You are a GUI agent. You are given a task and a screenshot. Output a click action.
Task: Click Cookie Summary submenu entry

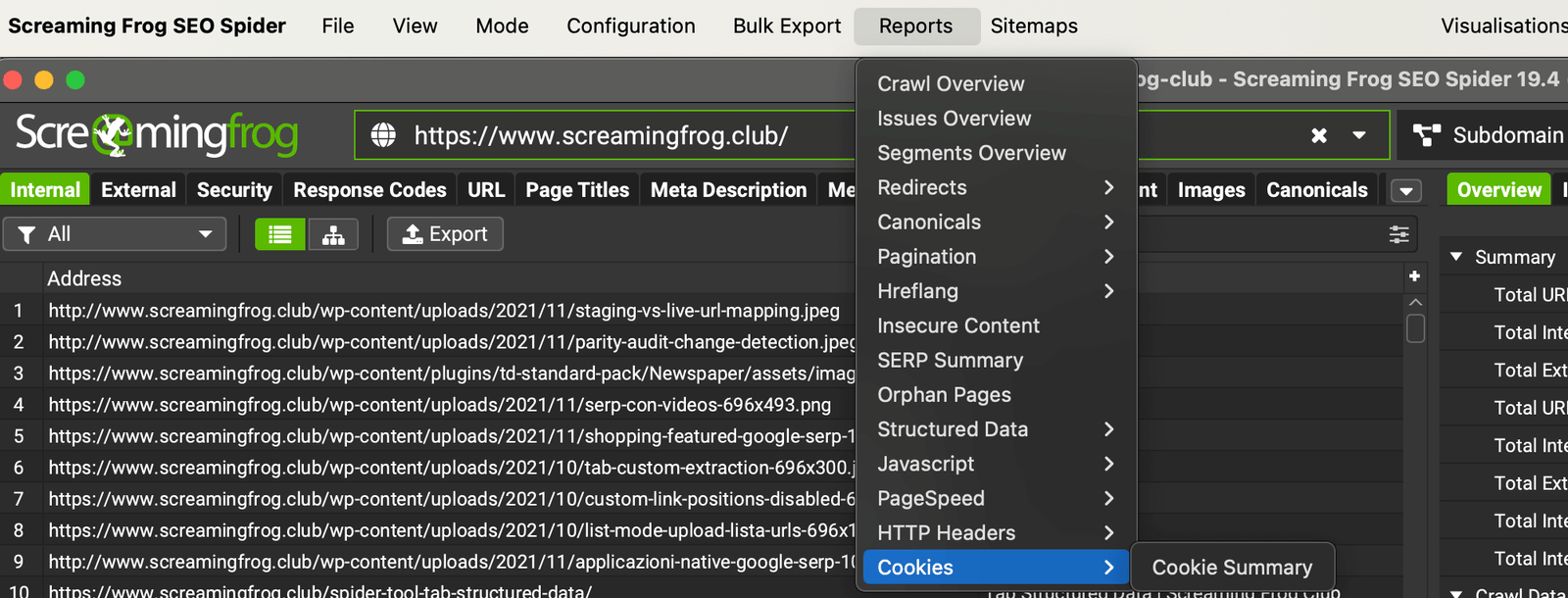click(x=1232, y=568)
